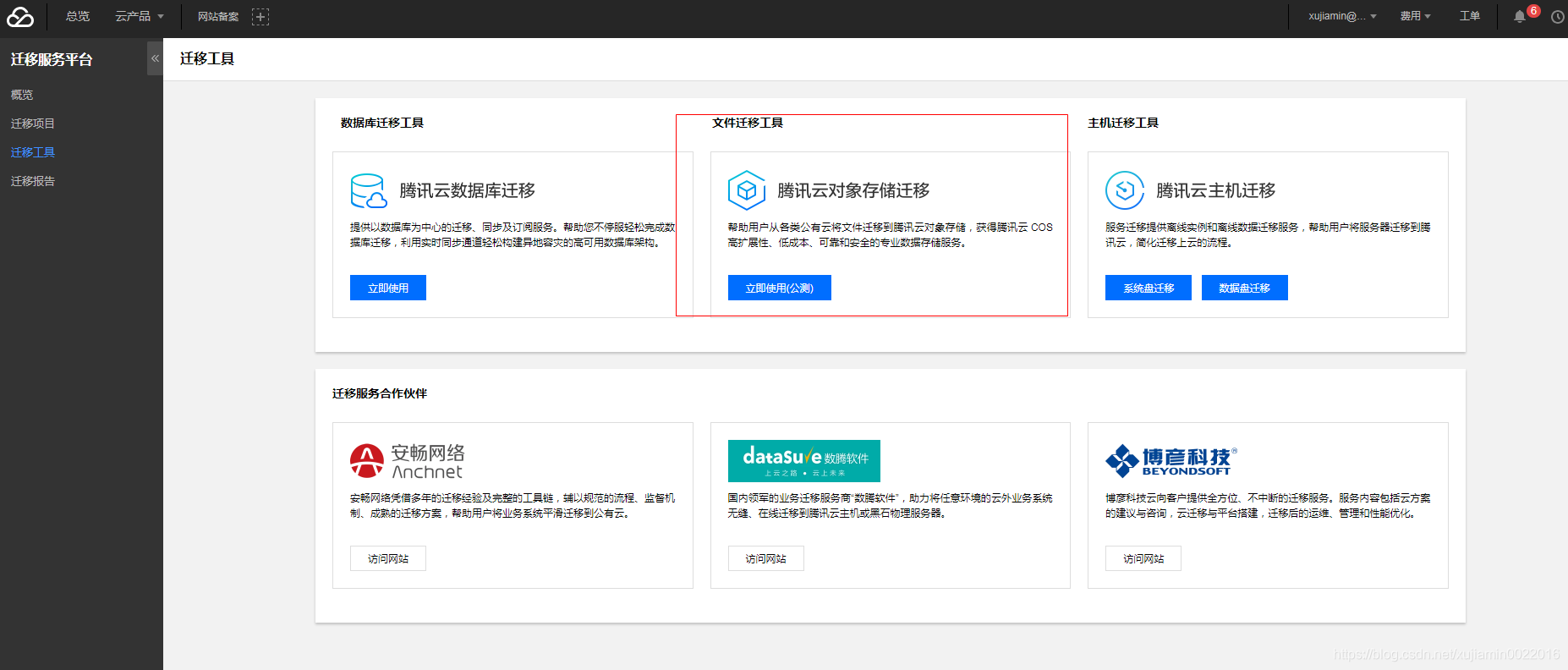Click the 立即使用(公测) button
The image size is (1568, 670).
780,288
